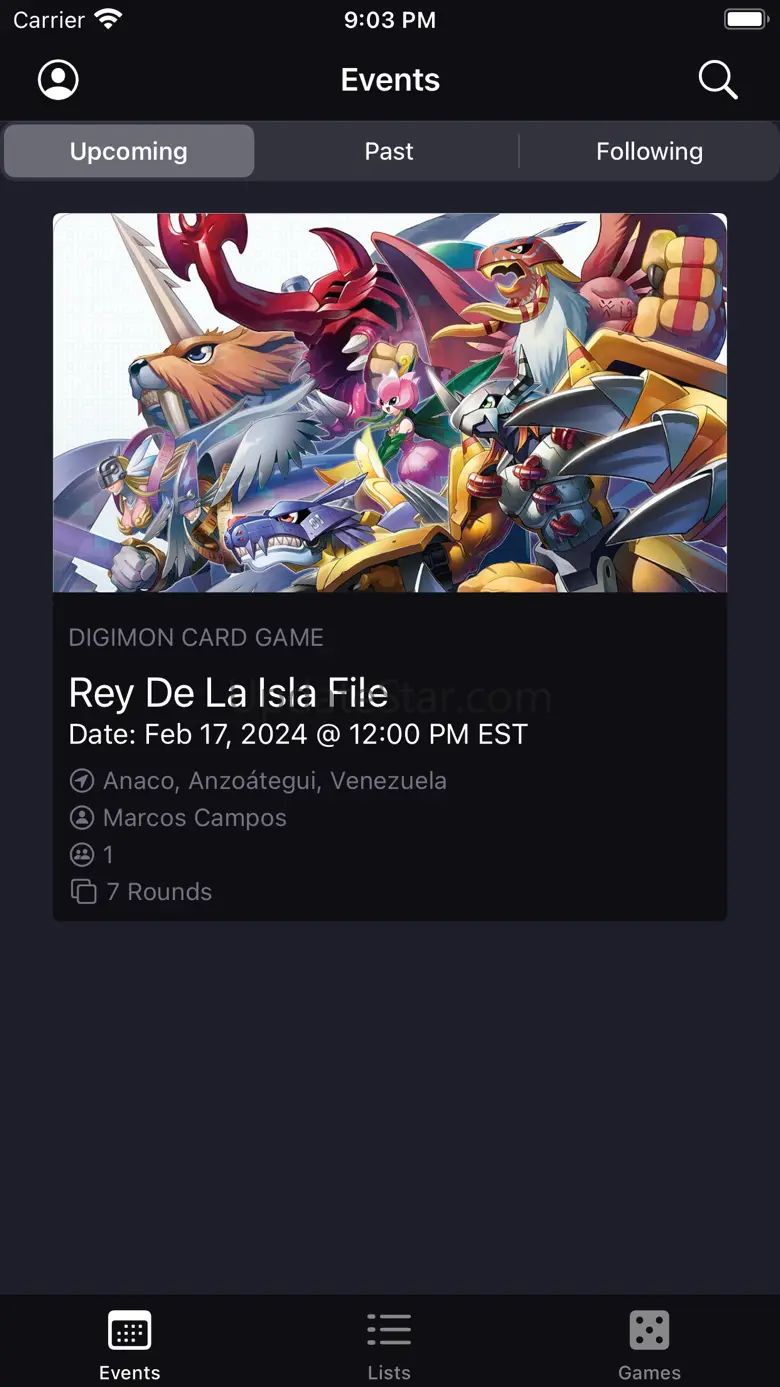Tap organizer name Marcos Campos
Viewport: 780px width, 1387px height.
point(195,818)
